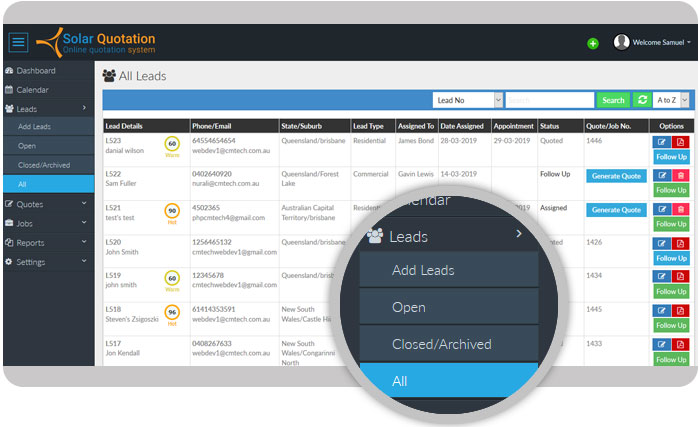Click delete icon for lead L522
This screenshot has width=700, height=427.
pos(680,175)
